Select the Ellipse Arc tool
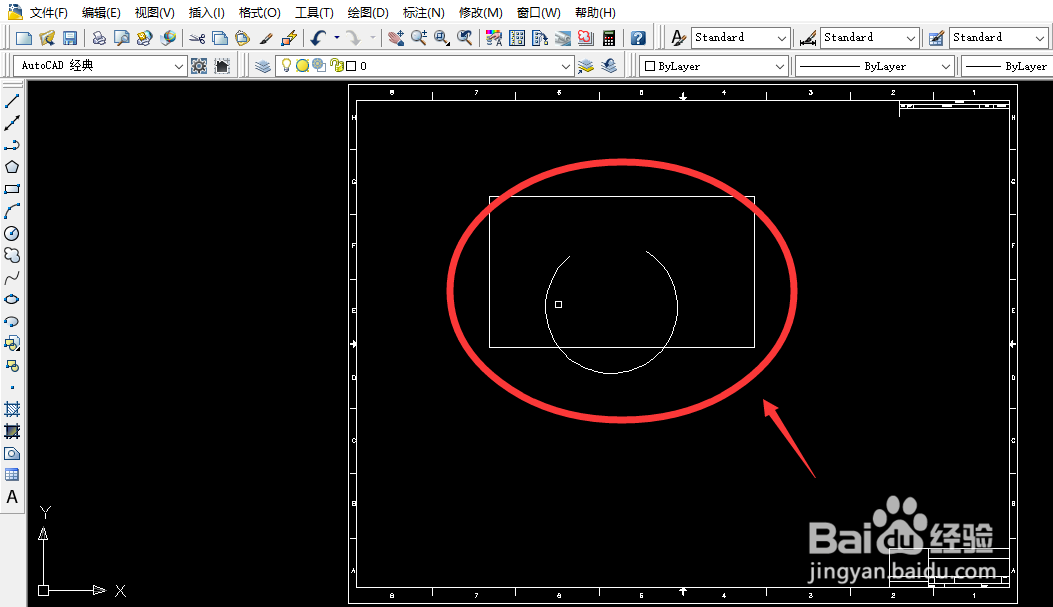Image resolution: width=1053 pixels, height=607 pixels. point(12,322)
